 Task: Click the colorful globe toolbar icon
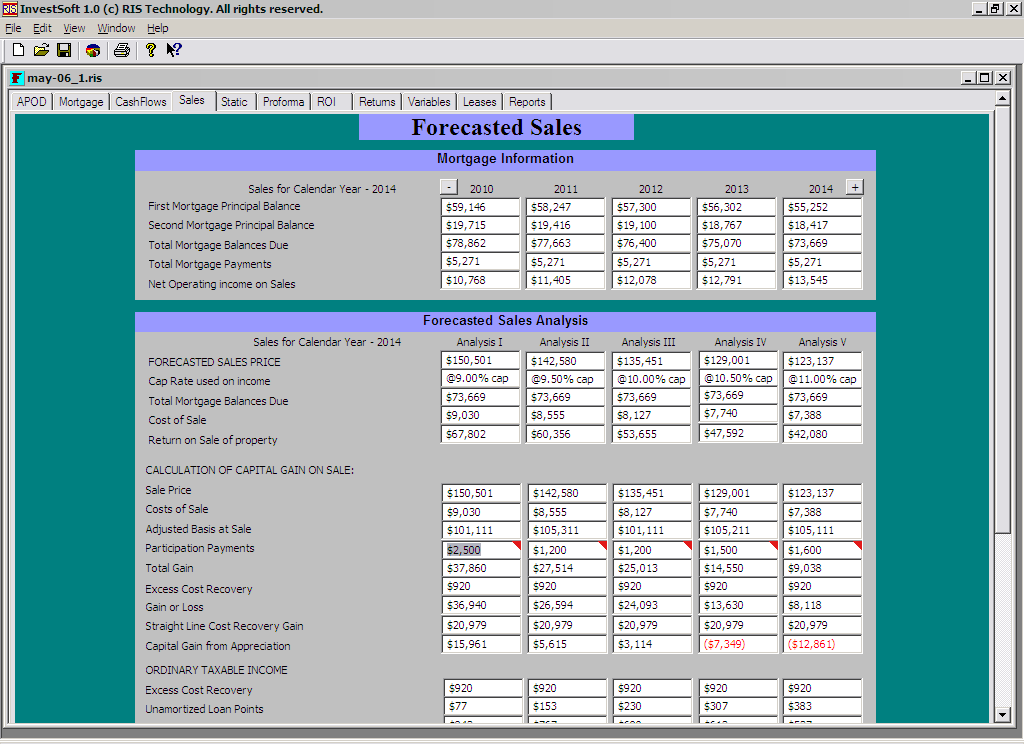[x=93, y=50]
